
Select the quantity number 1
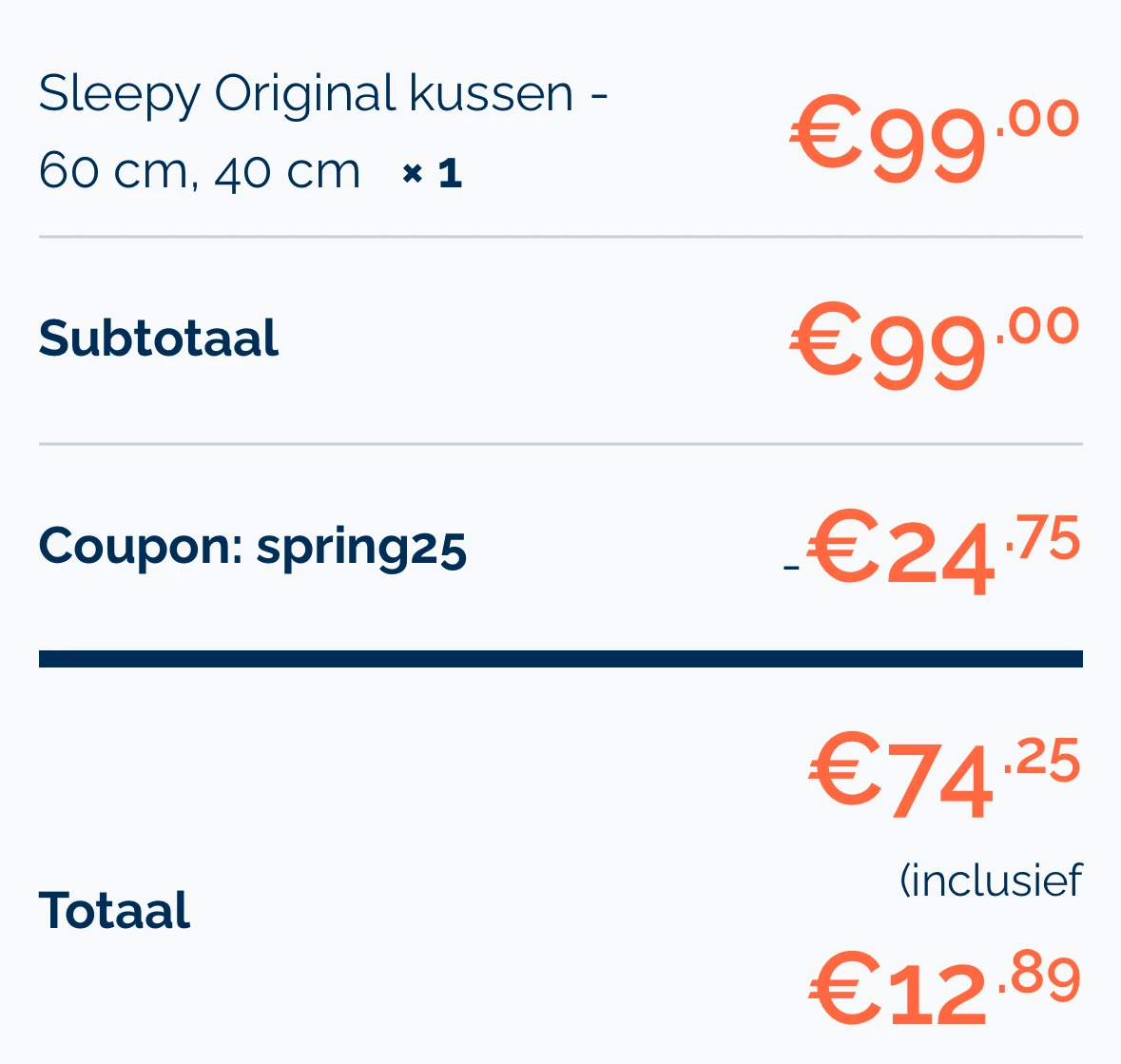(x=450, y=173)
